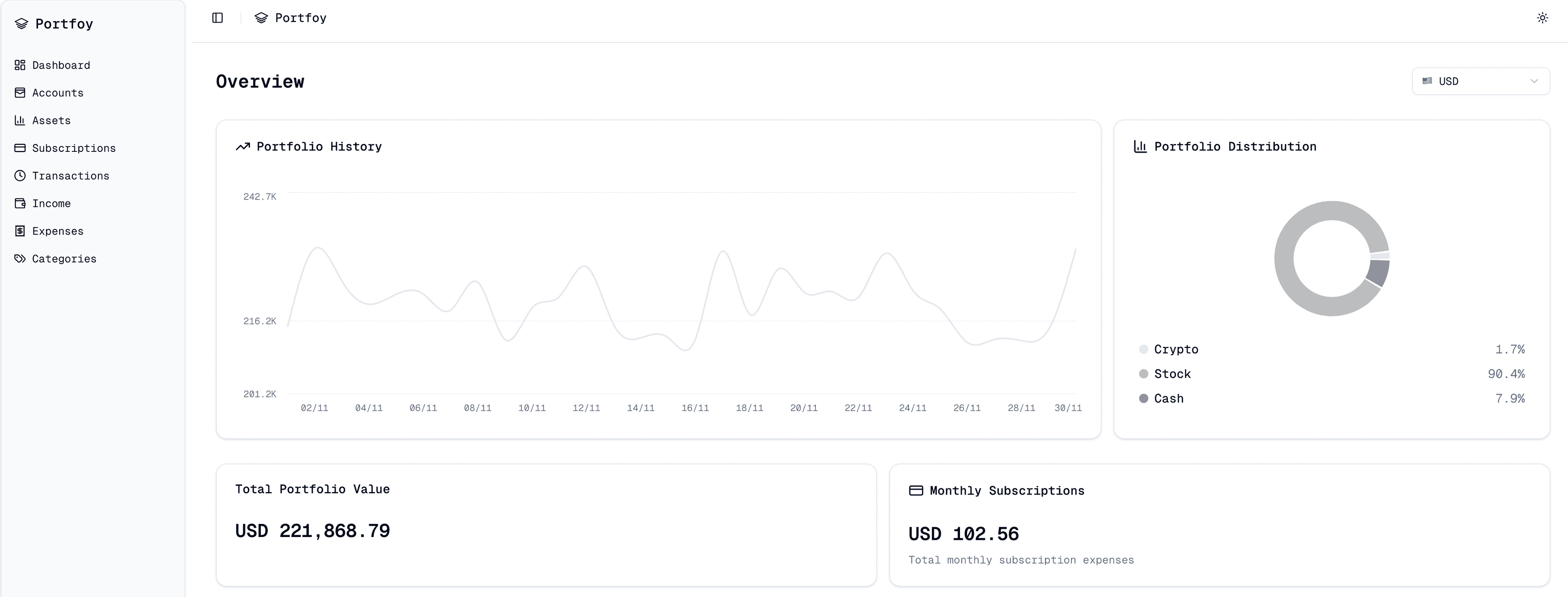Toggle the sidebar with the panel icon
This screenshot has width=1568, height=597.
(x=217, y=18)
